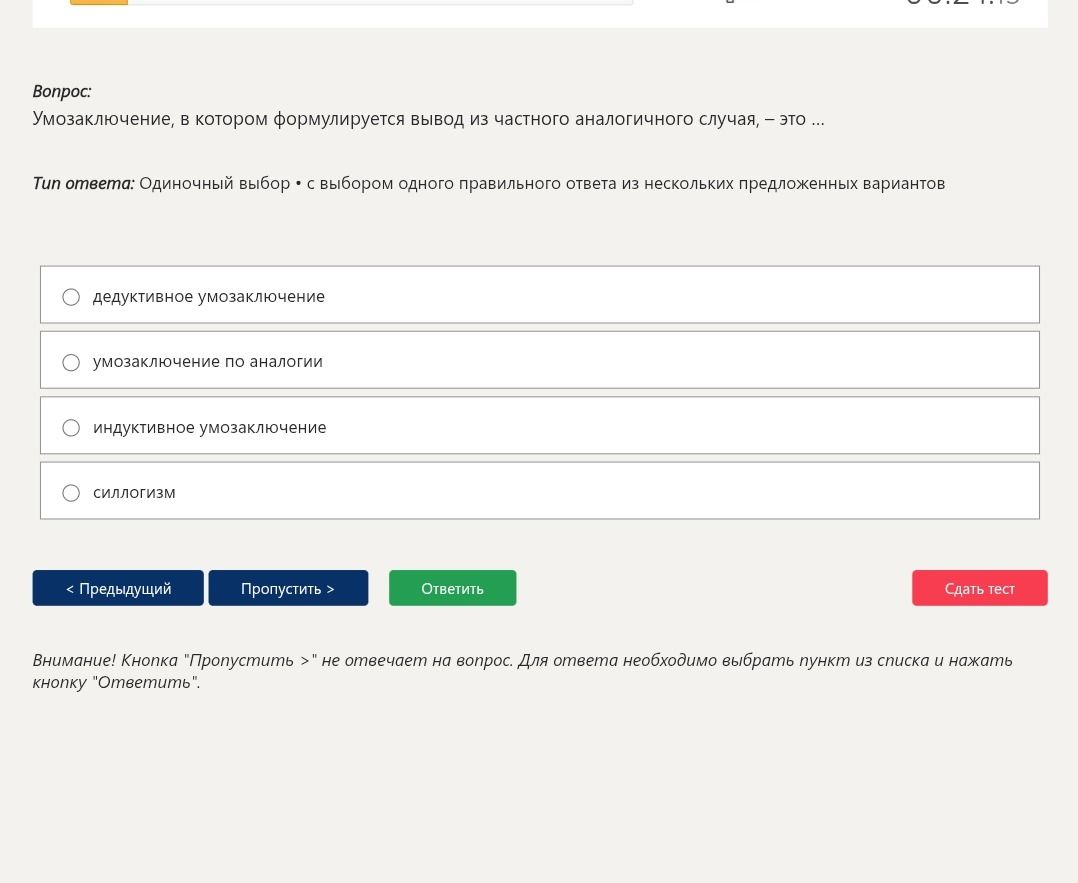
Task: Click the Вопрос: heading label
Action: 62,91
